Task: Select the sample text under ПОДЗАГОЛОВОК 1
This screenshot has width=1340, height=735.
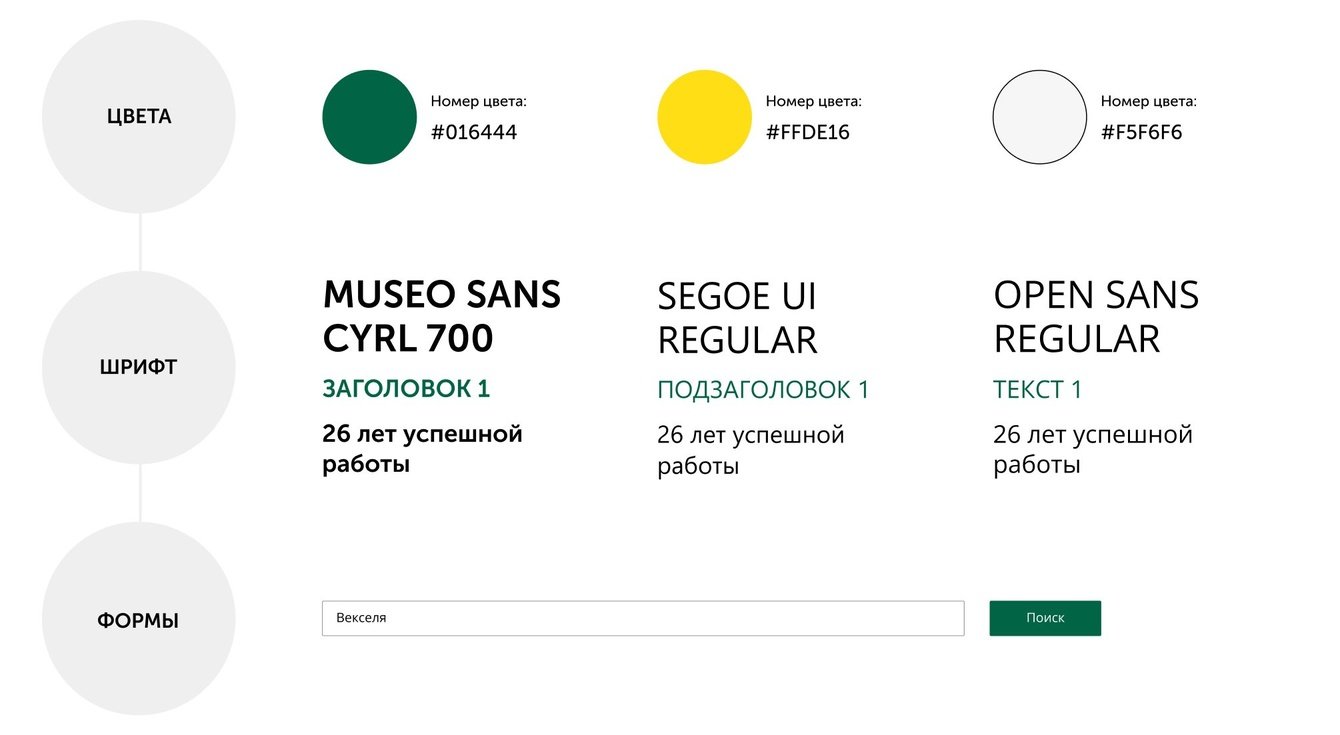Action: pyautogui.click(x=750, y=450)
